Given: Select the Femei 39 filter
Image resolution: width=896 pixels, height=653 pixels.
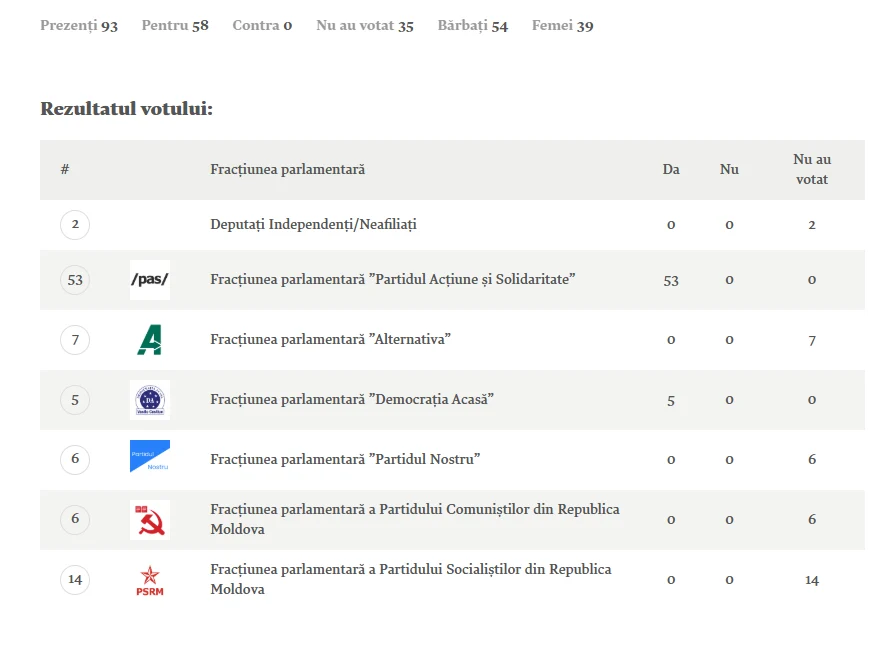Looking at the screenshot, I should pyautogui.click(x=562, y=26).
